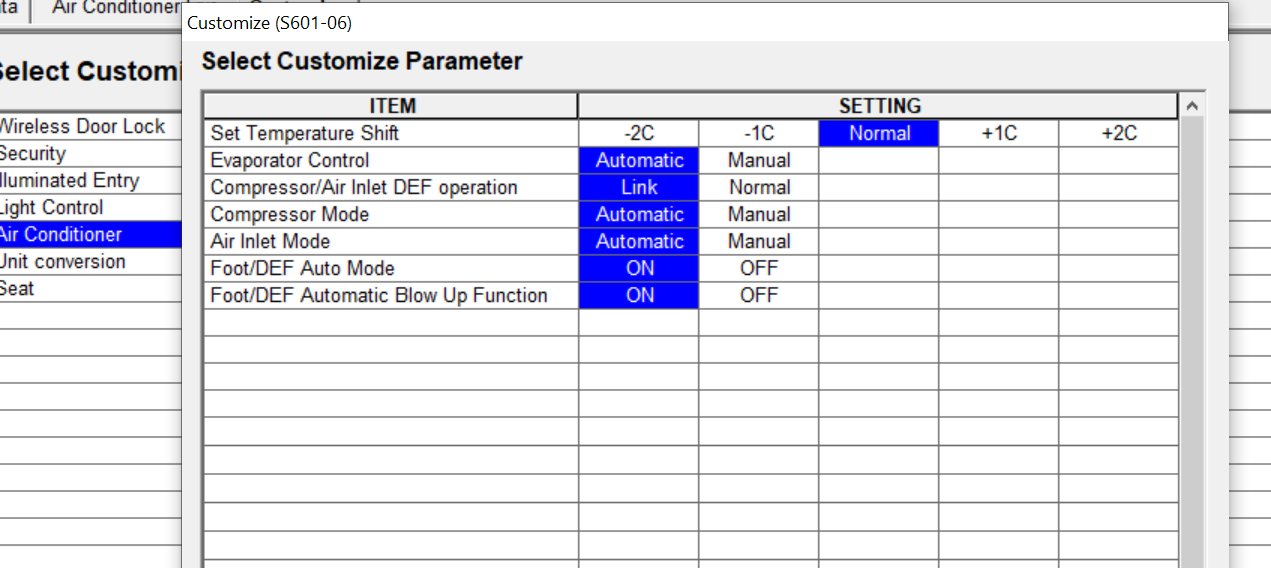Open the Illuminated Entry category
The height and width of the screenshot is (568, 1271).
(72, 180)
